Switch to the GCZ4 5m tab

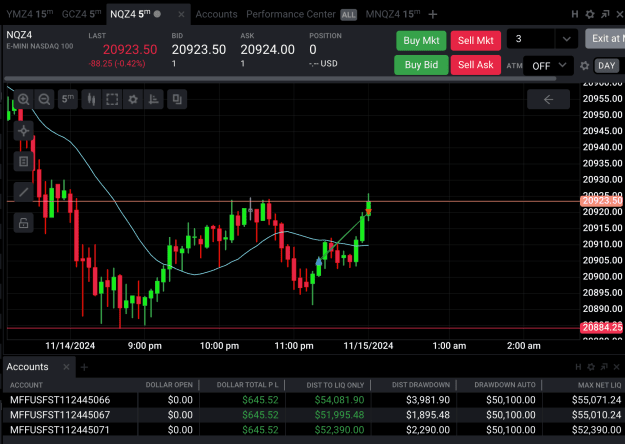(81, 14)
